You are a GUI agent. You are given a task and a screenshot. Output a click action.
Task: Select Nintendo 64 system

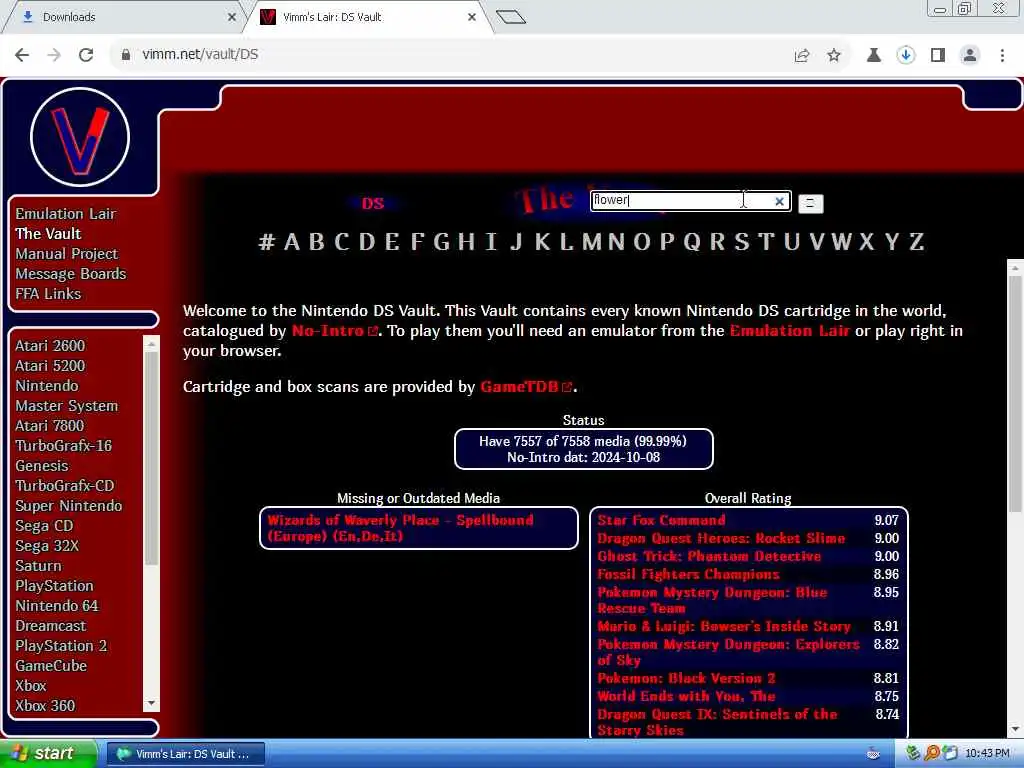pyautogui.click(x=57, y=605)
